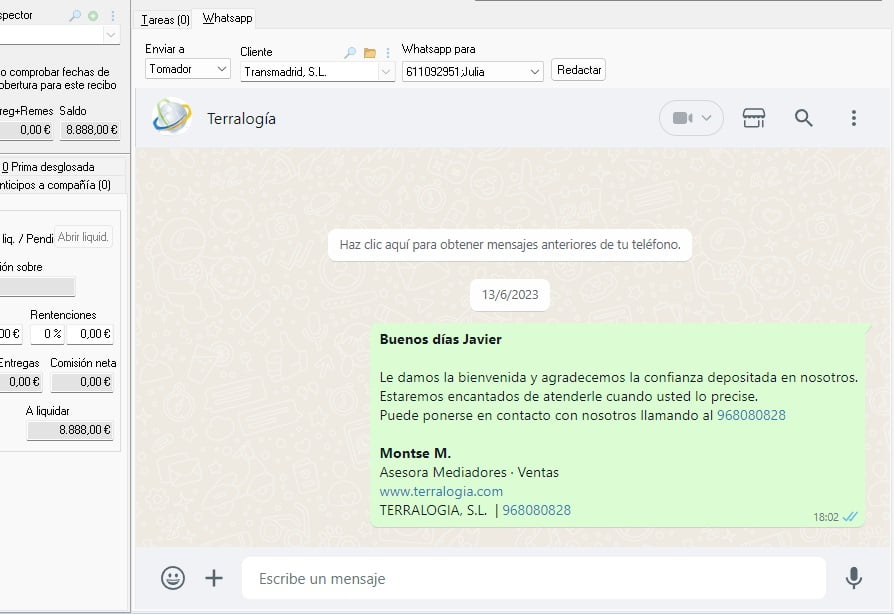The image size is (894, 614).
Task: Click the Abrir liquid. button
Action: coord(83,237)
